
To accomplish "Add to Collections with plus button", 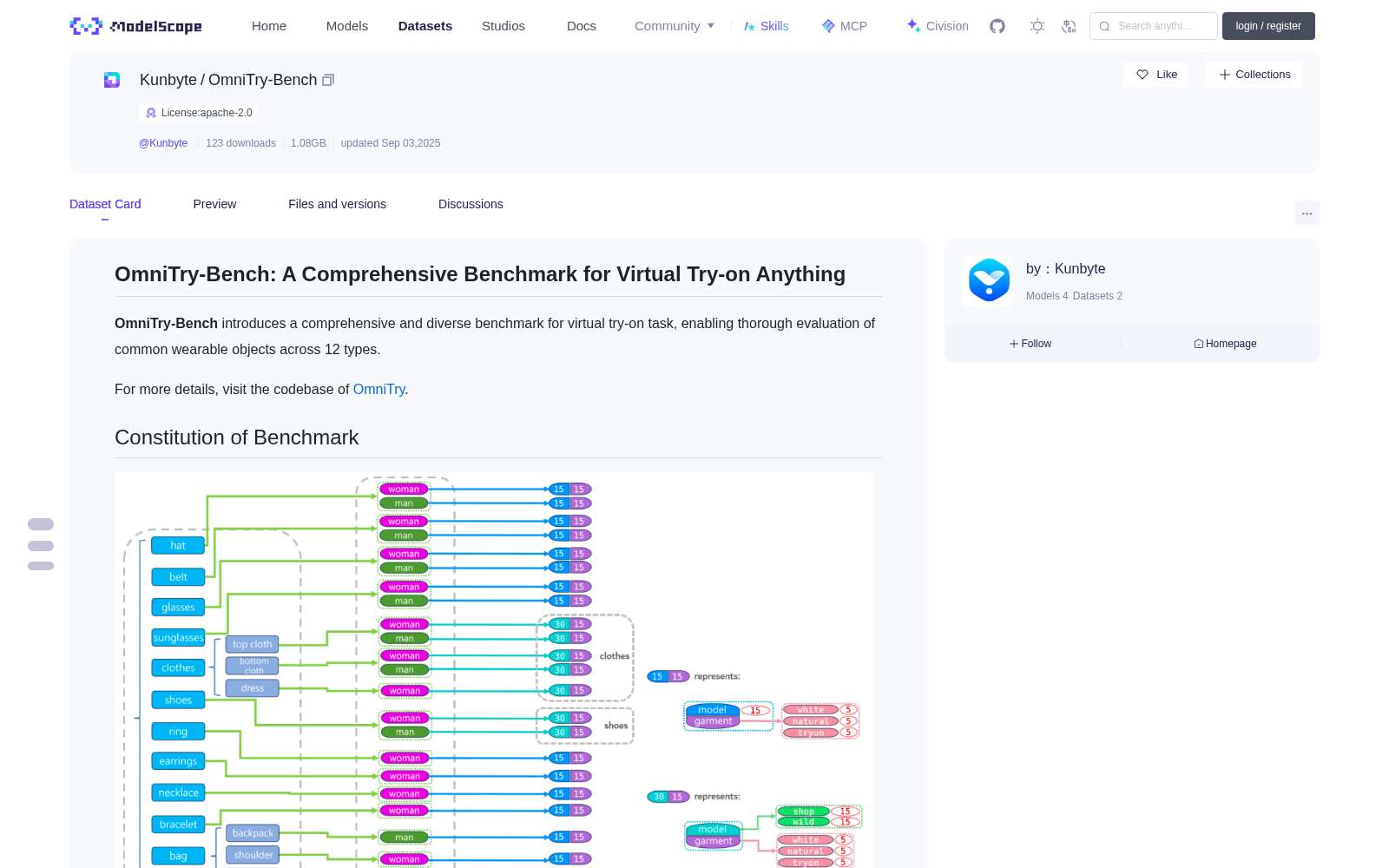I will [x=1254, y=75].
